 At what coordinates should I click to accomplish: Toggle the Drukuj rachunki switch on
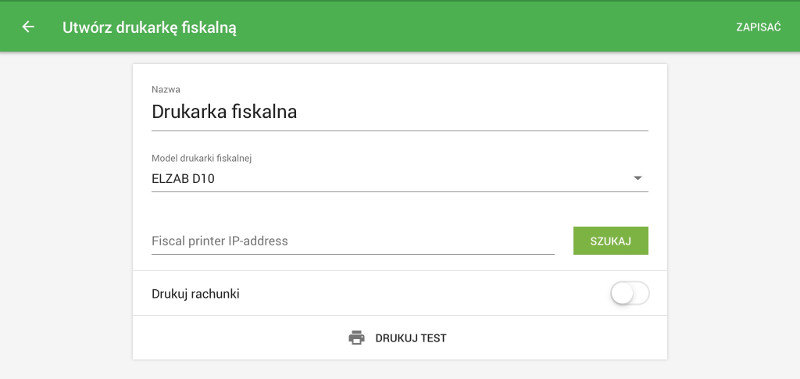pyautogui.click(x=630, y=294)
